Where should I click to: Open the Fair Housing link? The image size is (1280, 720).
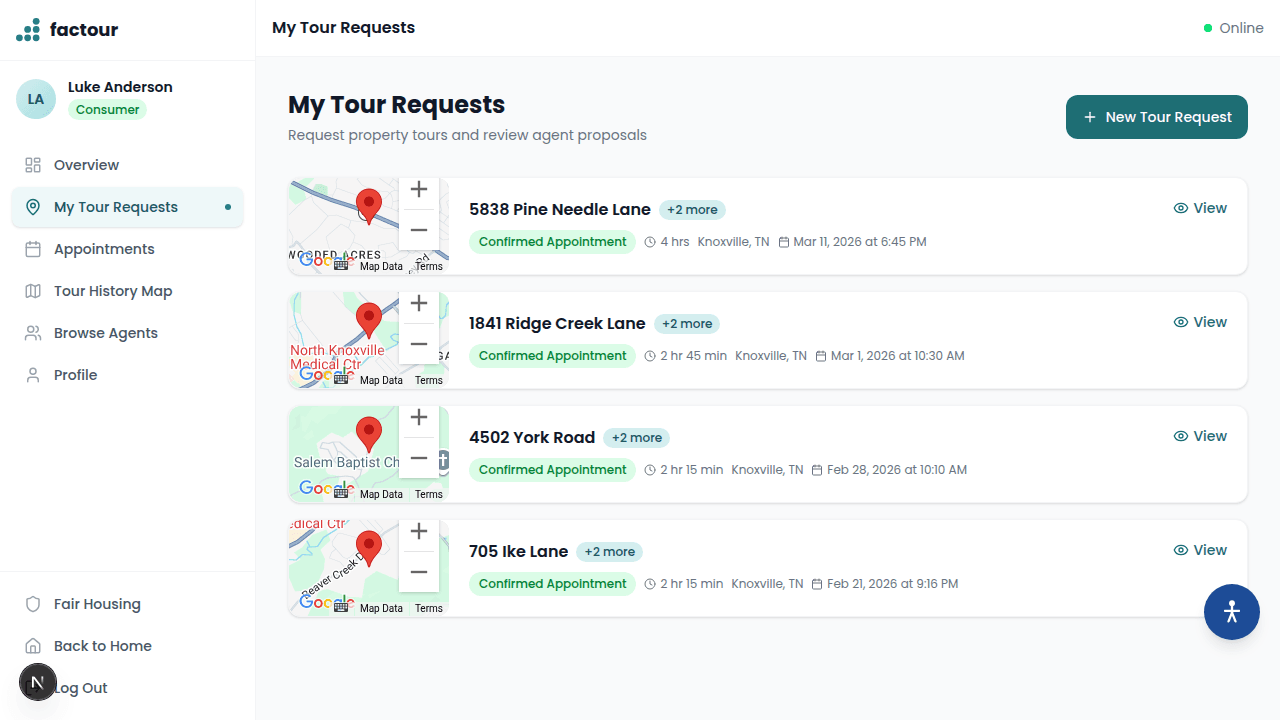coord(96,604)
